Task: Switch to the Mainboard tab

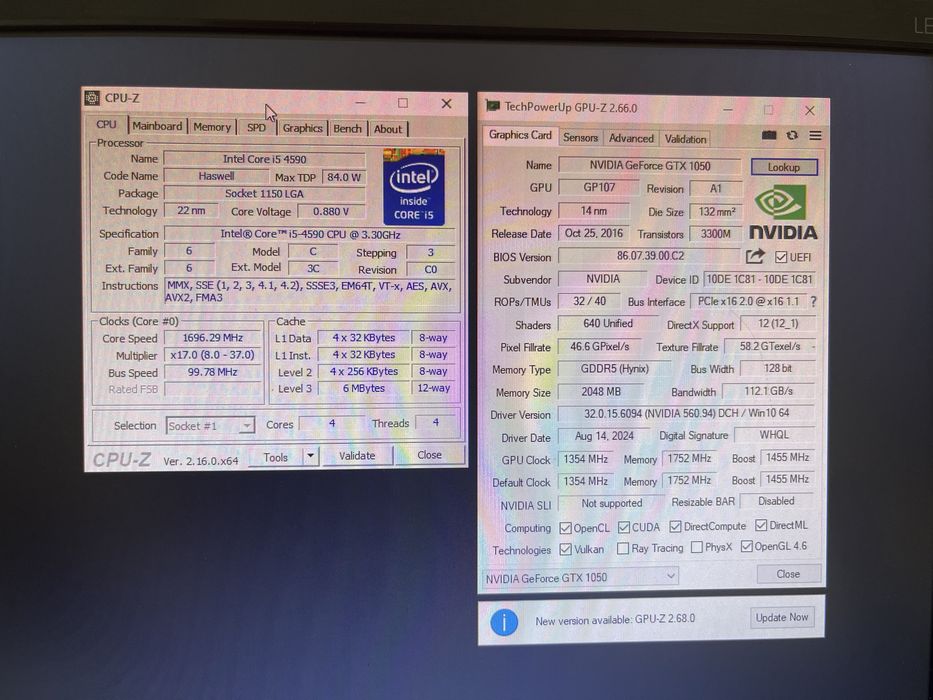Action: point(157,126)
